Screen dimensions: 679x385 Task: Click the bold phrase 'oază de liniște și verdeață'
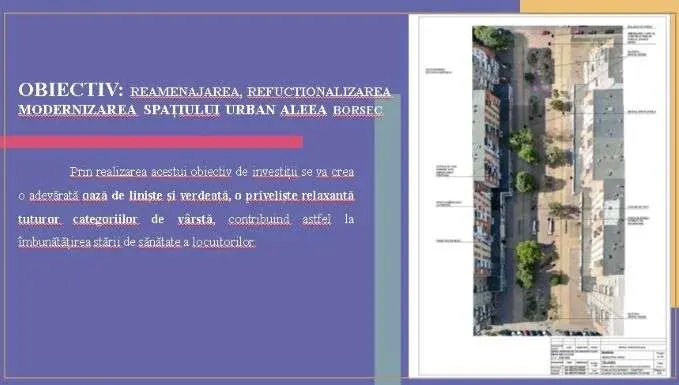click(156, 196)
